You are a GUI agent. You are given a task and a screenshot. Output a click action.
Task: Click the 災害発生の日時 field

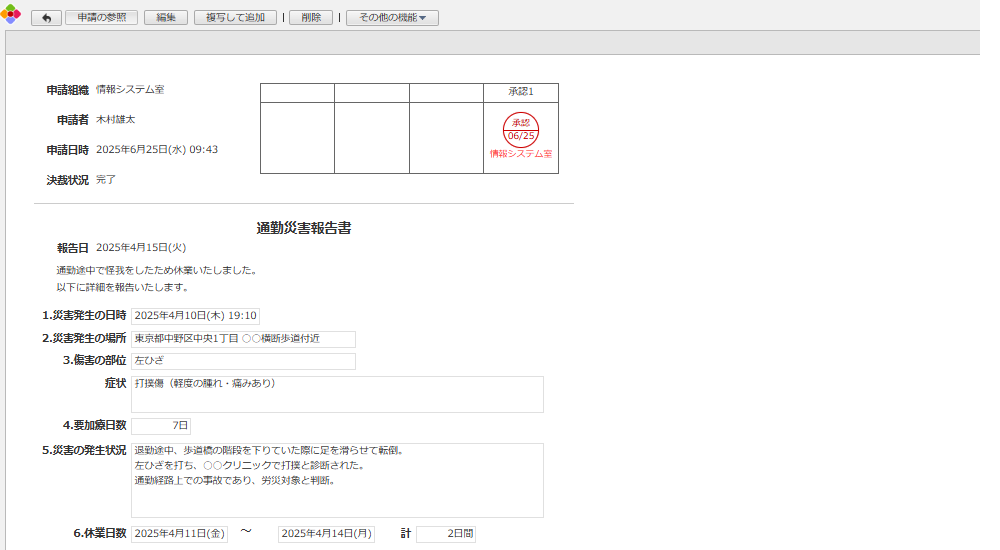(x=196, y=316)
